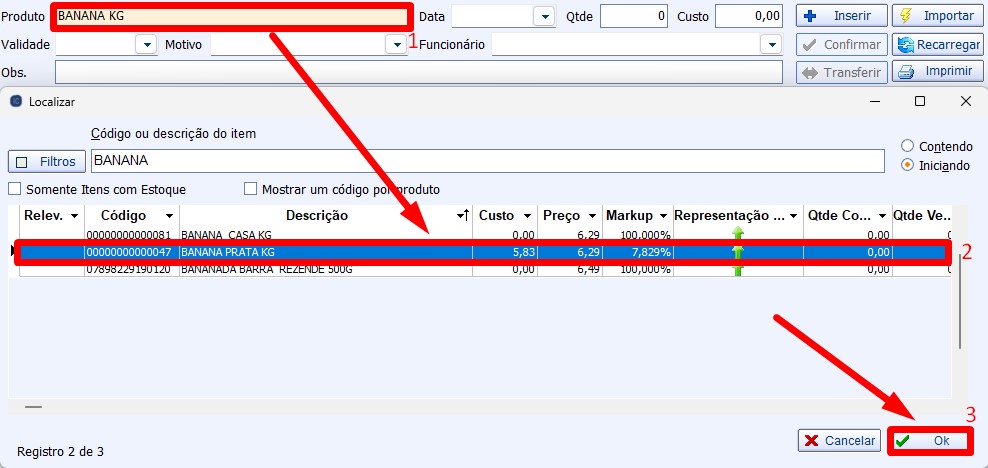
Task: Click Ok with green checkmark
Action: point(929,441)
